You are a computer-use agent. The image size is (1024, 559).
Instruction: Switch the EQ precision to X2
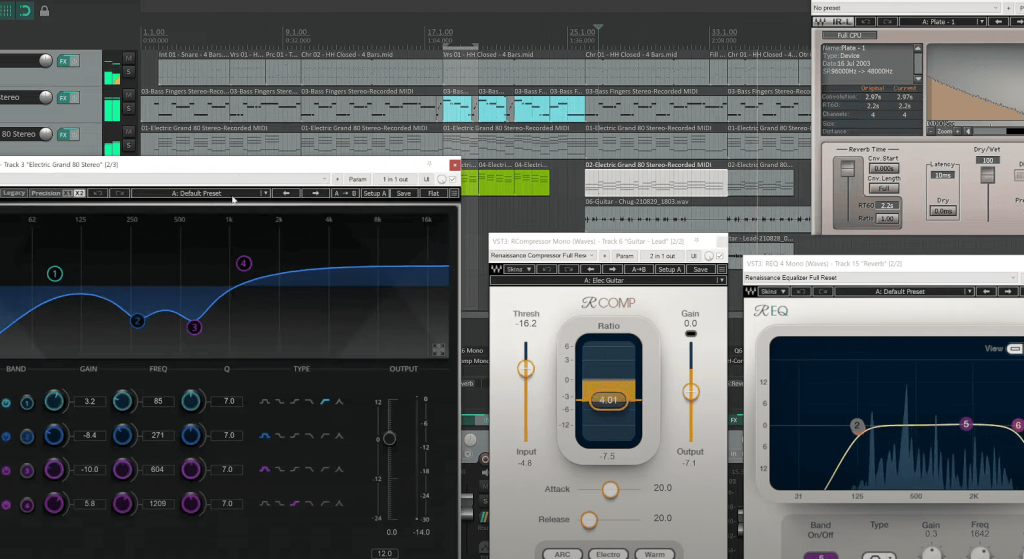tap(79, 193)
